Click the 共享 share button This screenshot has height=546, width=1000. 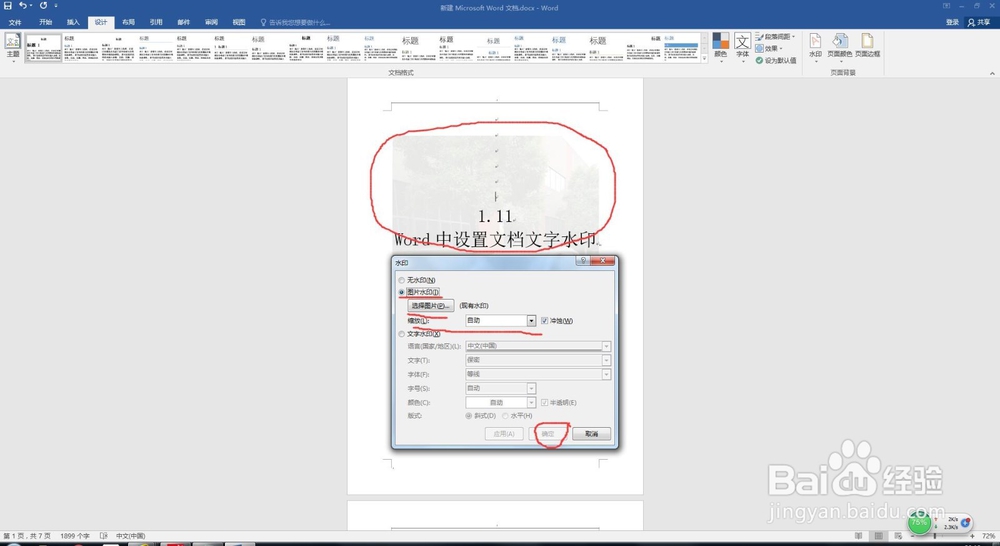coord(979,22)
